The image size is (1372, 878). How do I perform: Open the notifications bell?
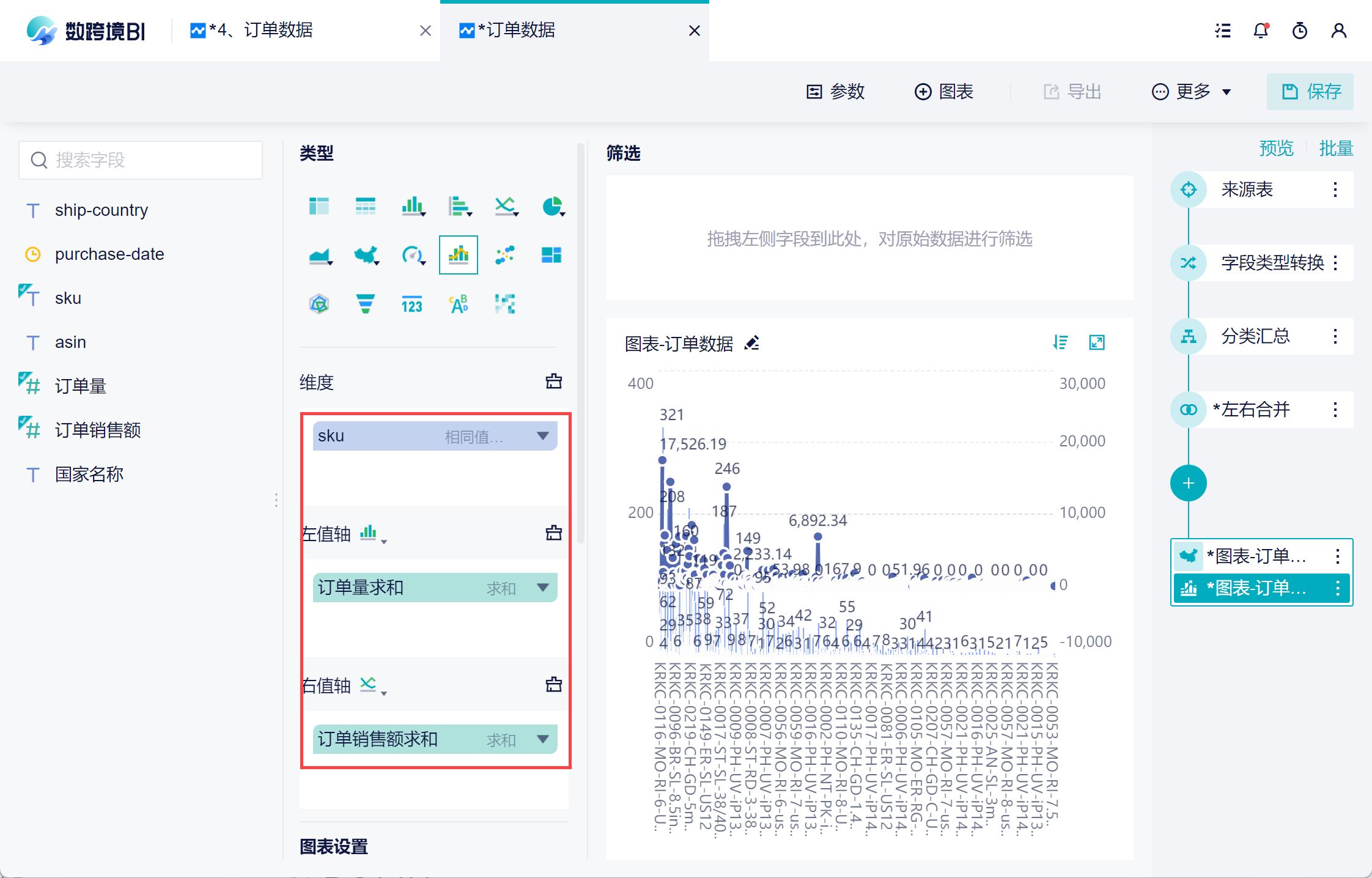[x=1261, y=31]
